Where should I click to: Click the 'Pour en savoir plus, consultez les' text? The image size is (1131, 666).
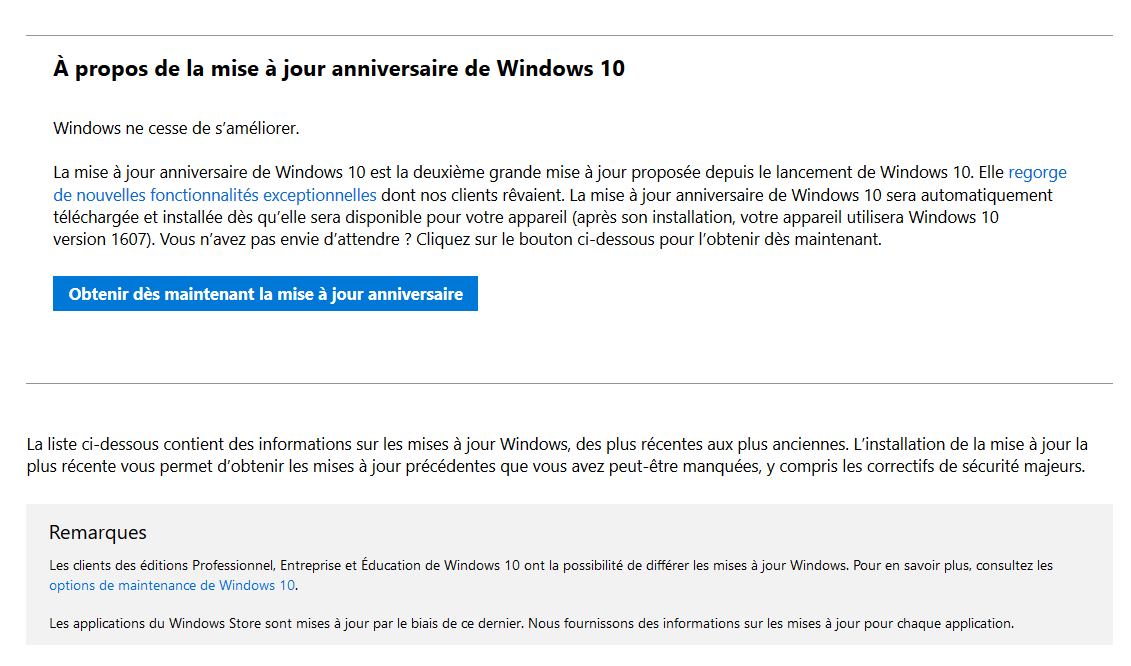(953, 565)
